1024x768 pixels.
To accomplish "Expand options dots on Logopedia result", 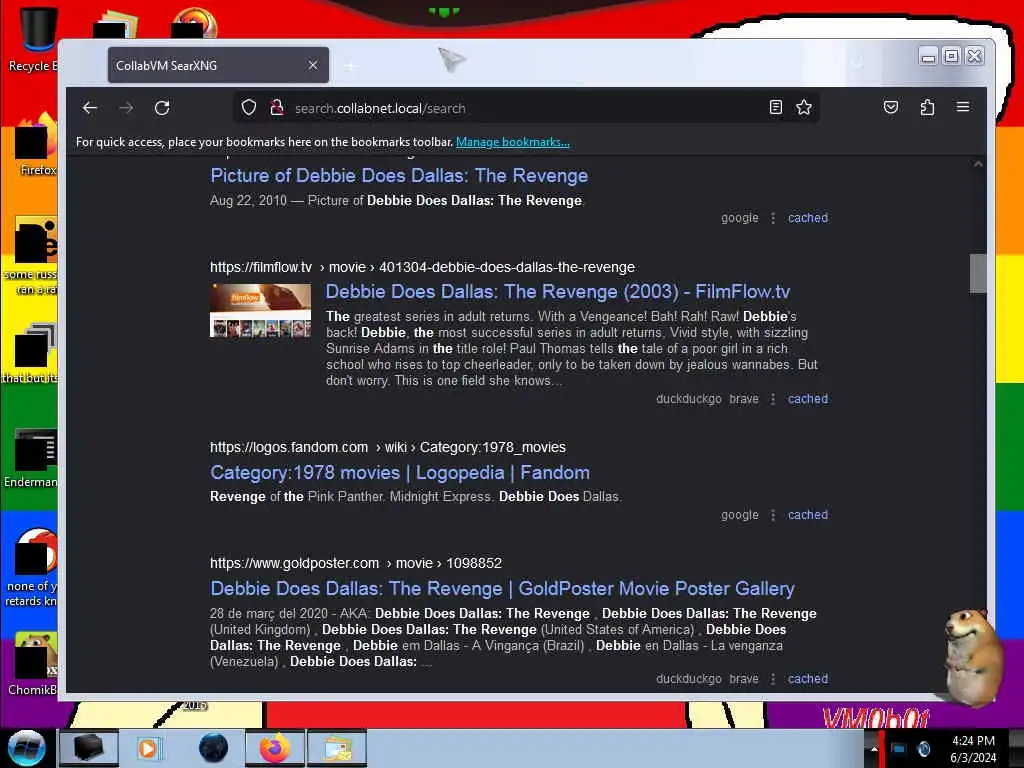I will (x=773, y=515).
